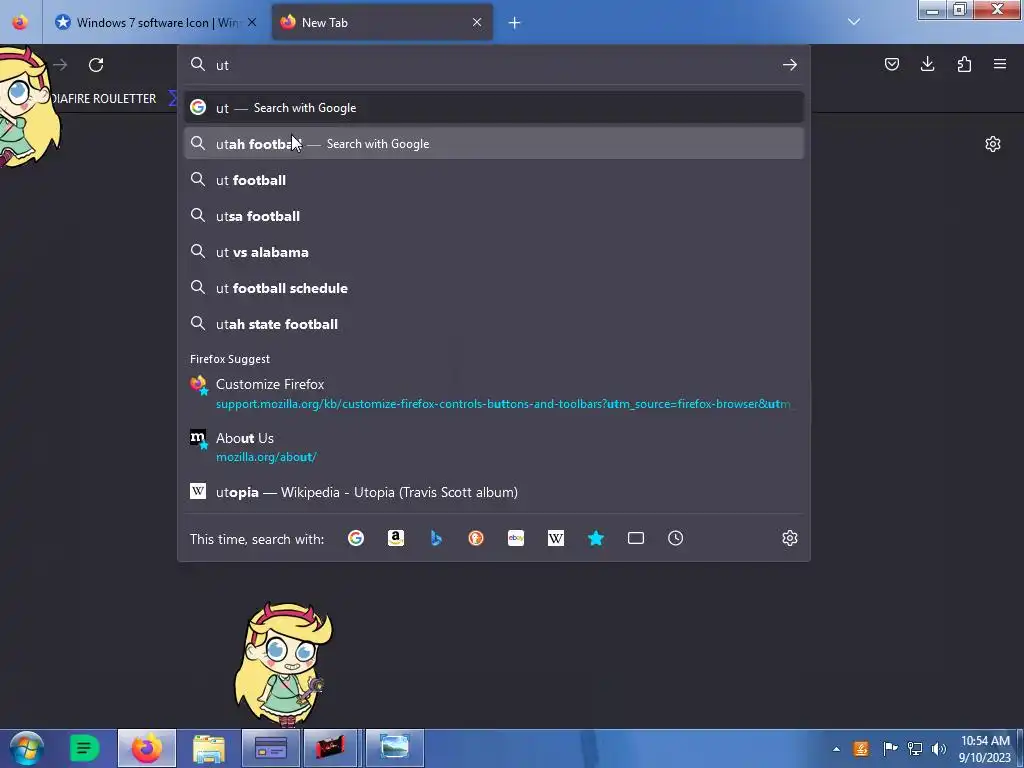Search this time with Amazon icon
Image resolution: width=1024 pixels, height=768 pixels.
pyautogui.click(x=396, y=538)
